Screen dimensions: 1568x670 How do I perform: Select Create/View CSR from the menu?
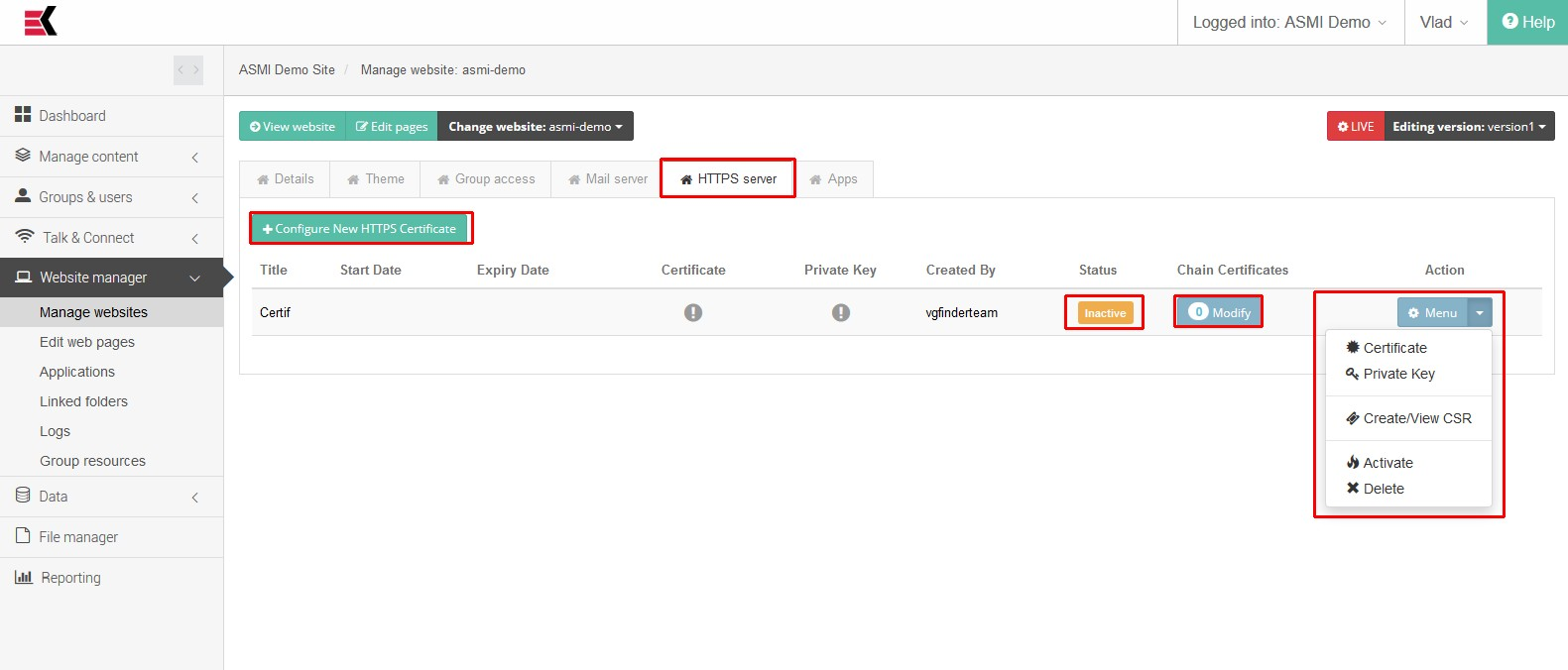1408,418
